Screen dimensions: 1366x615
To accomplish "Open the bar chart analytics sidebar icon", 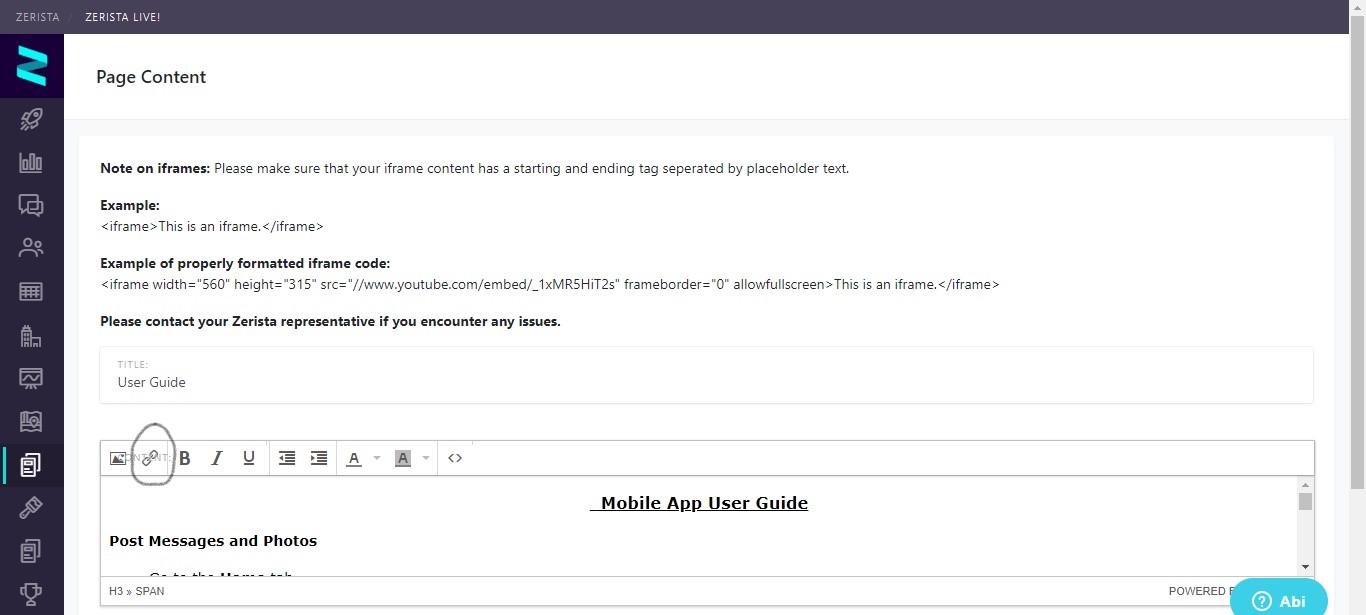I will pos(32,163).
